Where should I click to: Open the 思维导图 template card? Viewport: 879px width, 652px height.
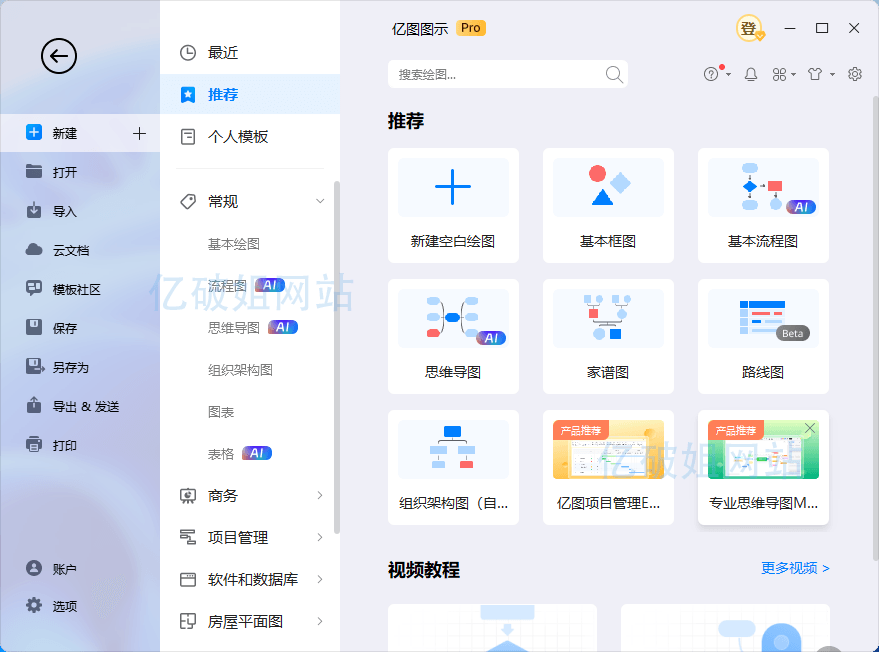pos(453,336)
